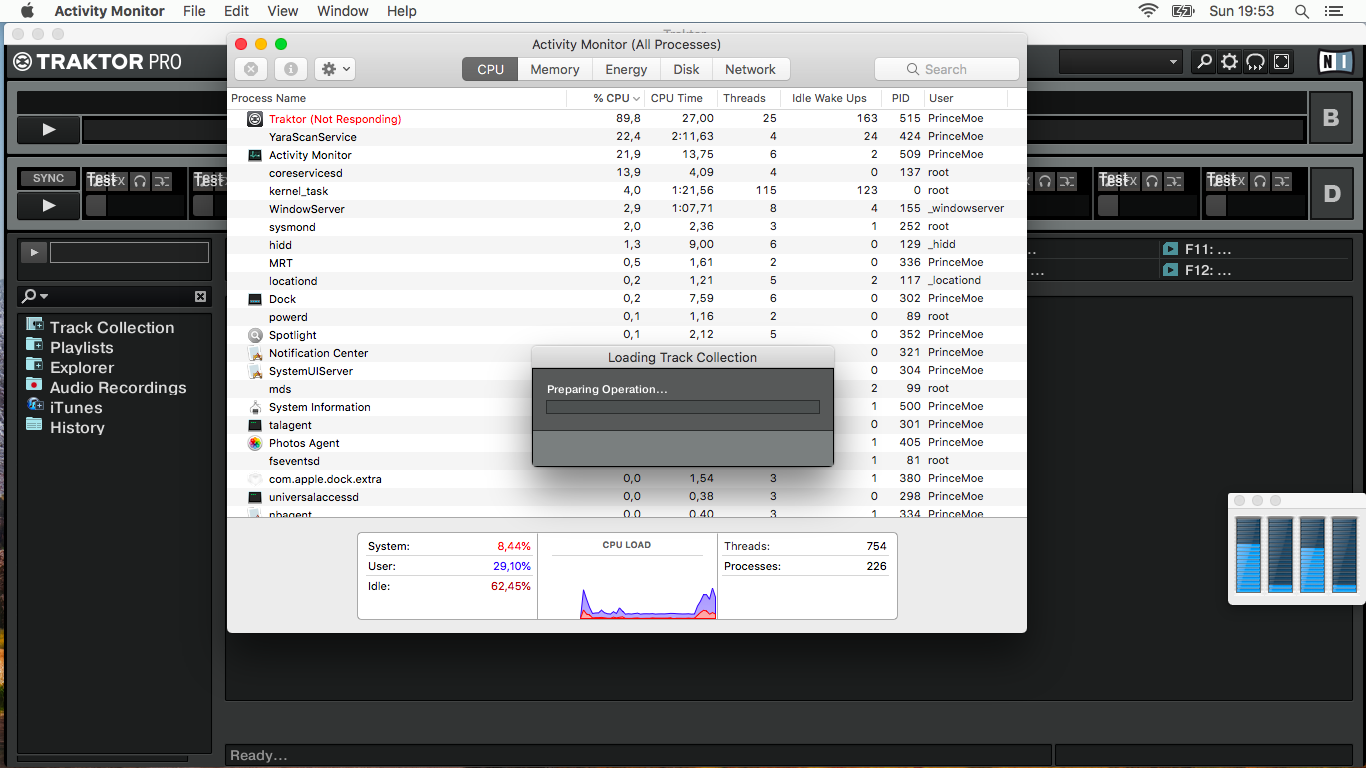Screen dimensions: 1366x768
Task: Select deck letter D
Action: click(x=1331, y=194)
